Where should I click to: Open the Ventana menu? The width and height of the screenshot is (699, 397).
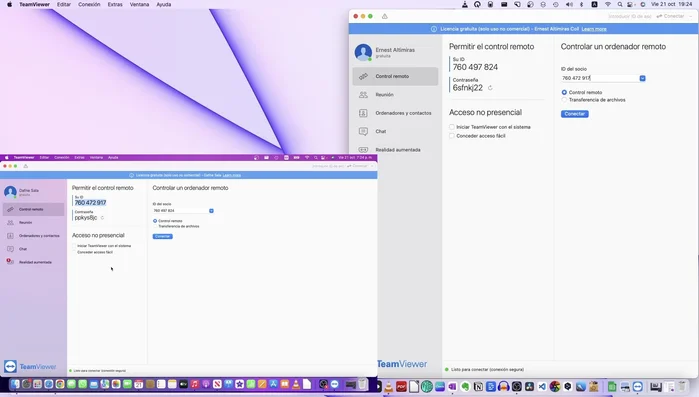pyautogui.click(x=139, y=4)
